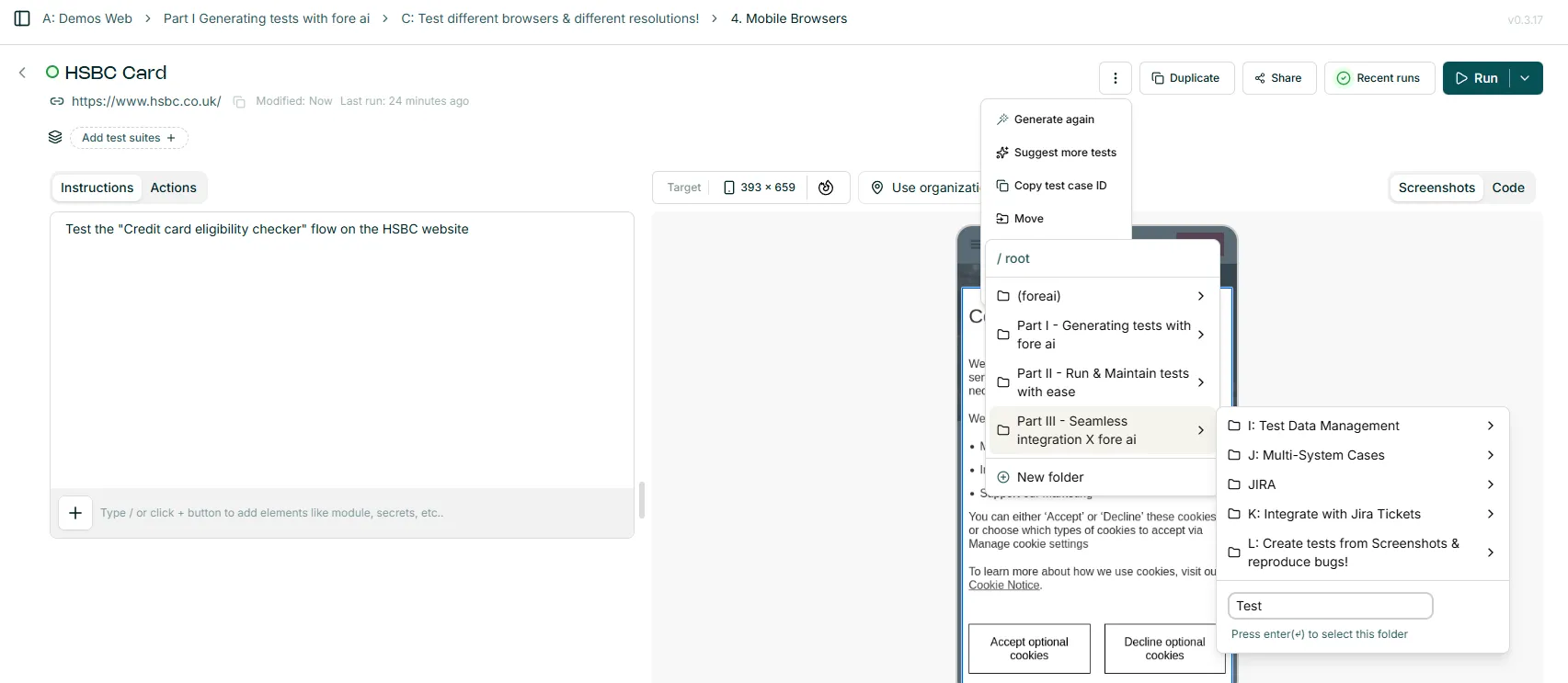This screenshot has height=683, width=1568.
Task: Toggle the sidebar panel icon
Action: (22, 18)
